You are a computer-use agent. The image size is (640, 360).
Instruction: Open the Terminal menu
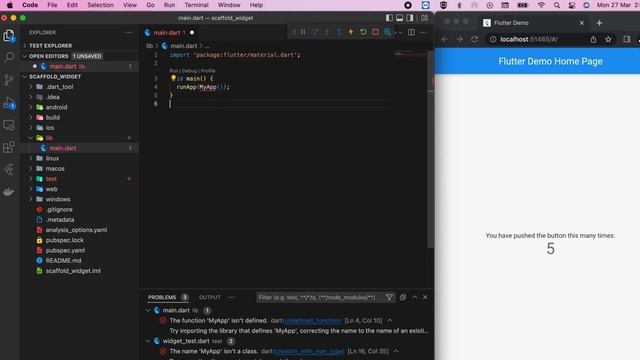(196, 5)
